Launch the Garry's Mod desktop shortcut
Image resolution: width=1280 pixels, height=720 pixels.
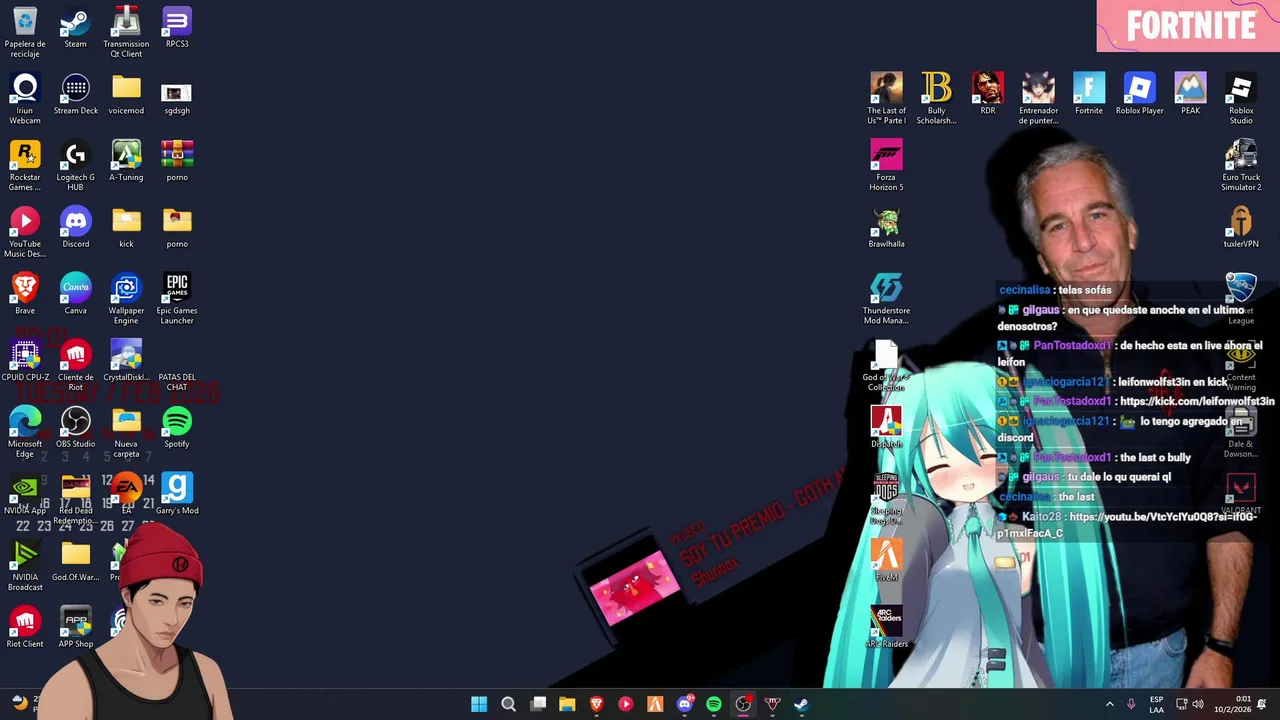[177, 495]
